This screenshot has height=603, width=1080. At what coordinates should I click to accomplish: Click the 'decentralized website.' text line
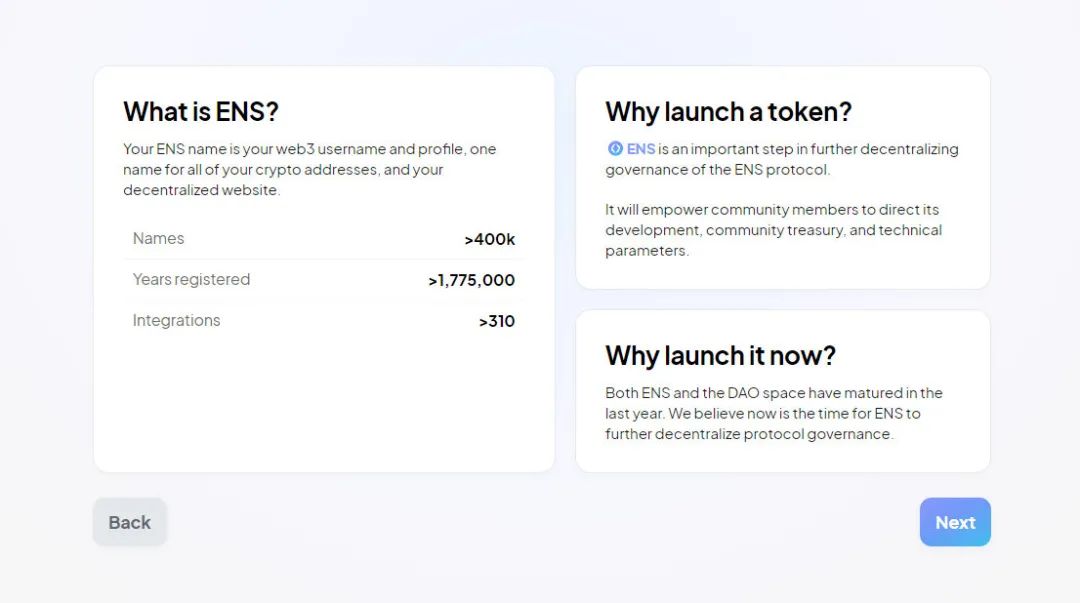(202, 190)
